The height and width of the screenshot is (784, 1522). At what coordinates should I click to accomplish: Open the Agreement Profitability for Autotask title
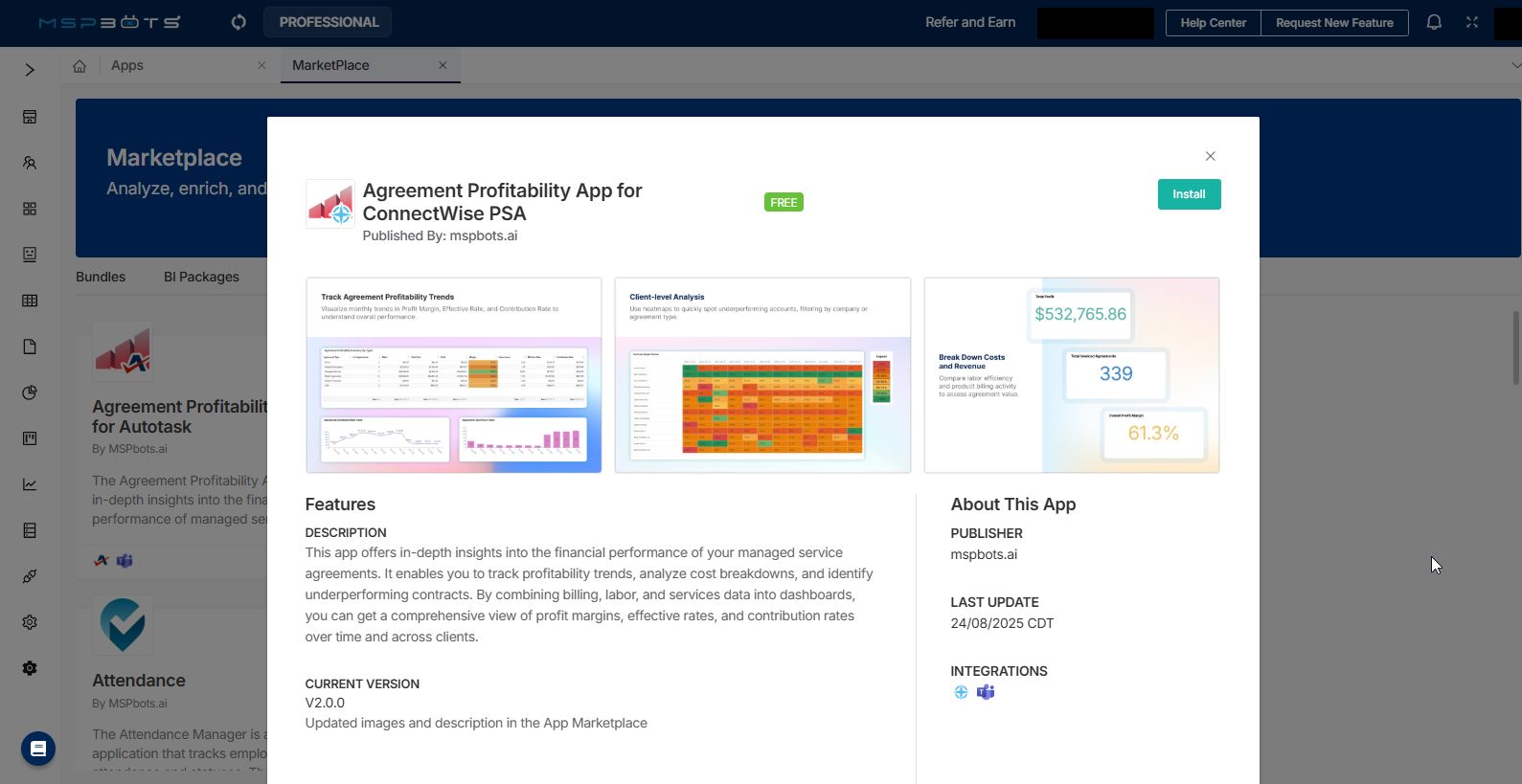pos(180,416)
